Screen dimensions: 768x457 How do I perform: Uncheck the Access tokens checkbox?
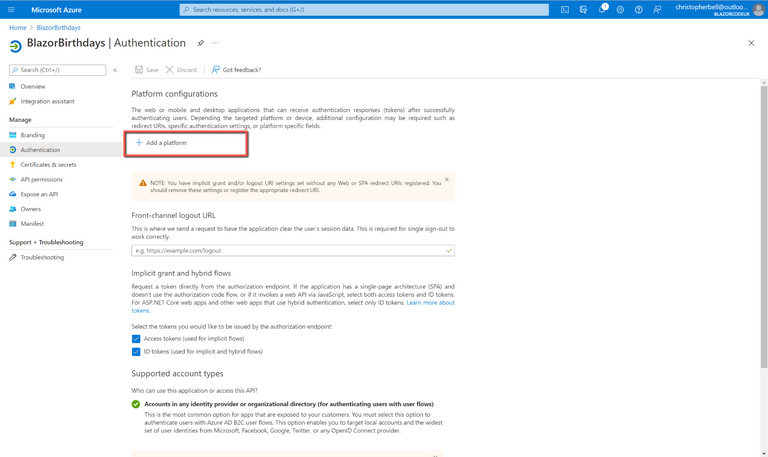click(x=136, y=339)
